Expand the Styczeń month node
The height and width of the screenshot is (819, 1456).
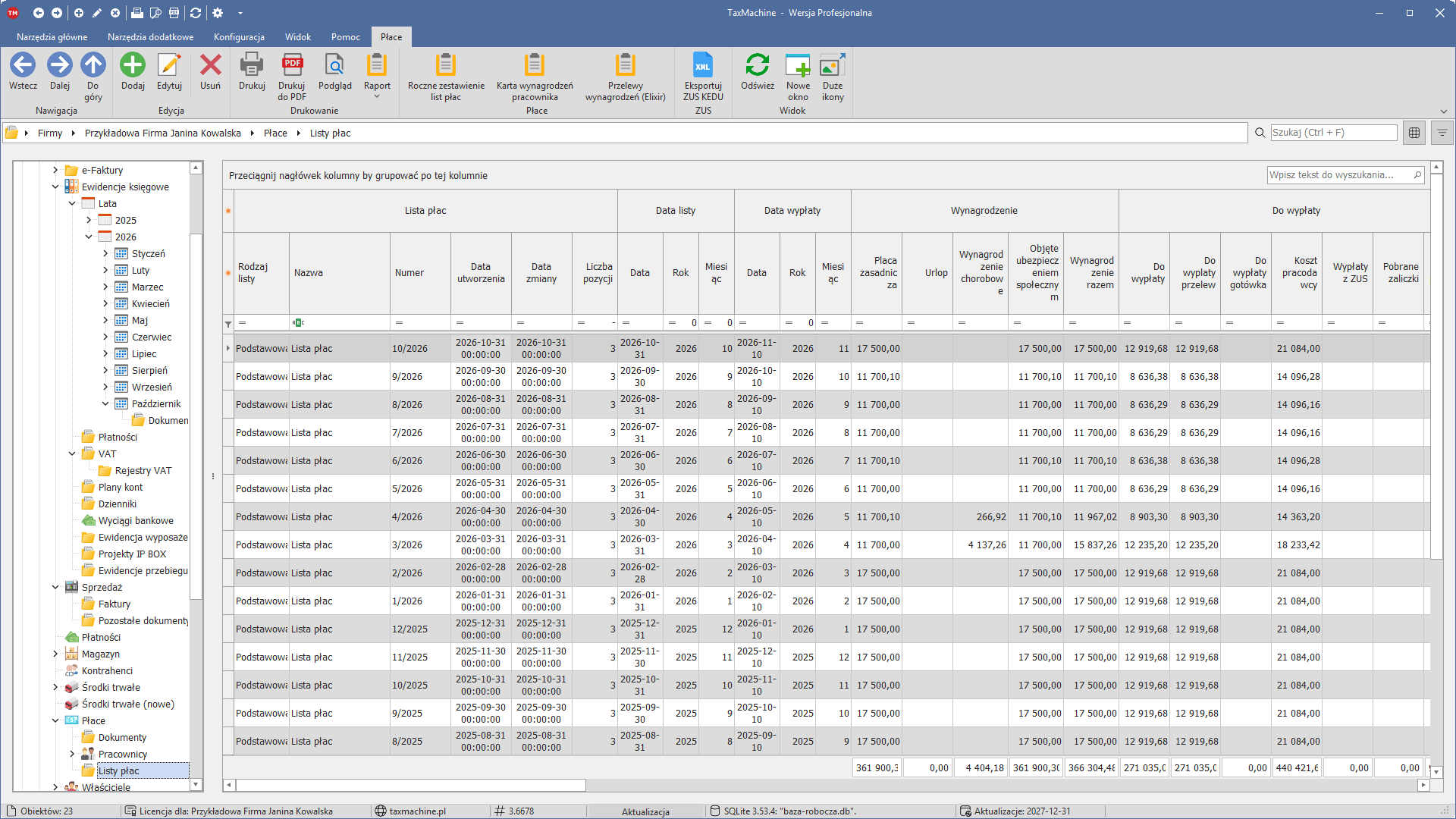point(105,253)
